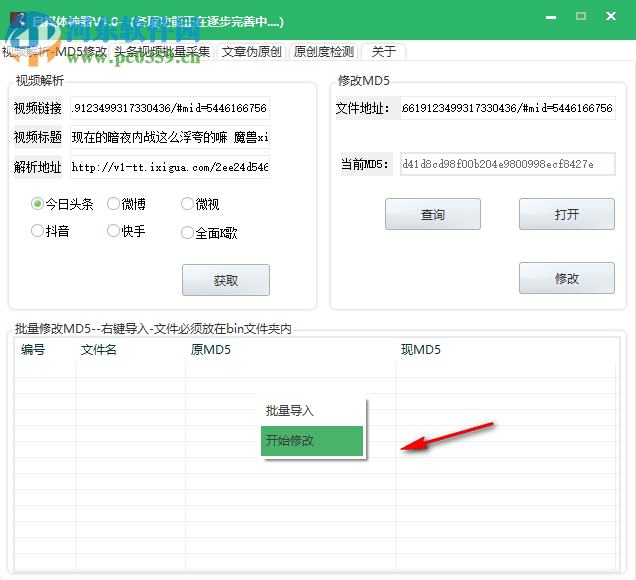The height and width of the screenshot is (580, 636).
Task: Click the 文件名 column header
Action: [x=131, y=350]
